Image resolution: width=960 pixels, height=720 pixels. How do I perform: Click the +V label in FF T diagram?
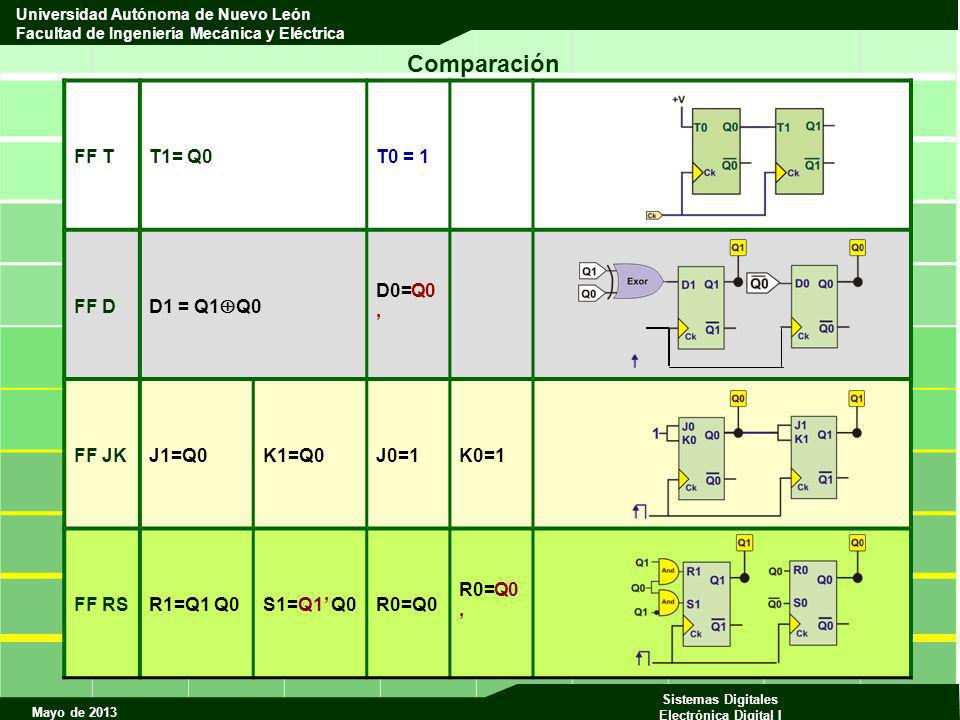pos(678,99)
